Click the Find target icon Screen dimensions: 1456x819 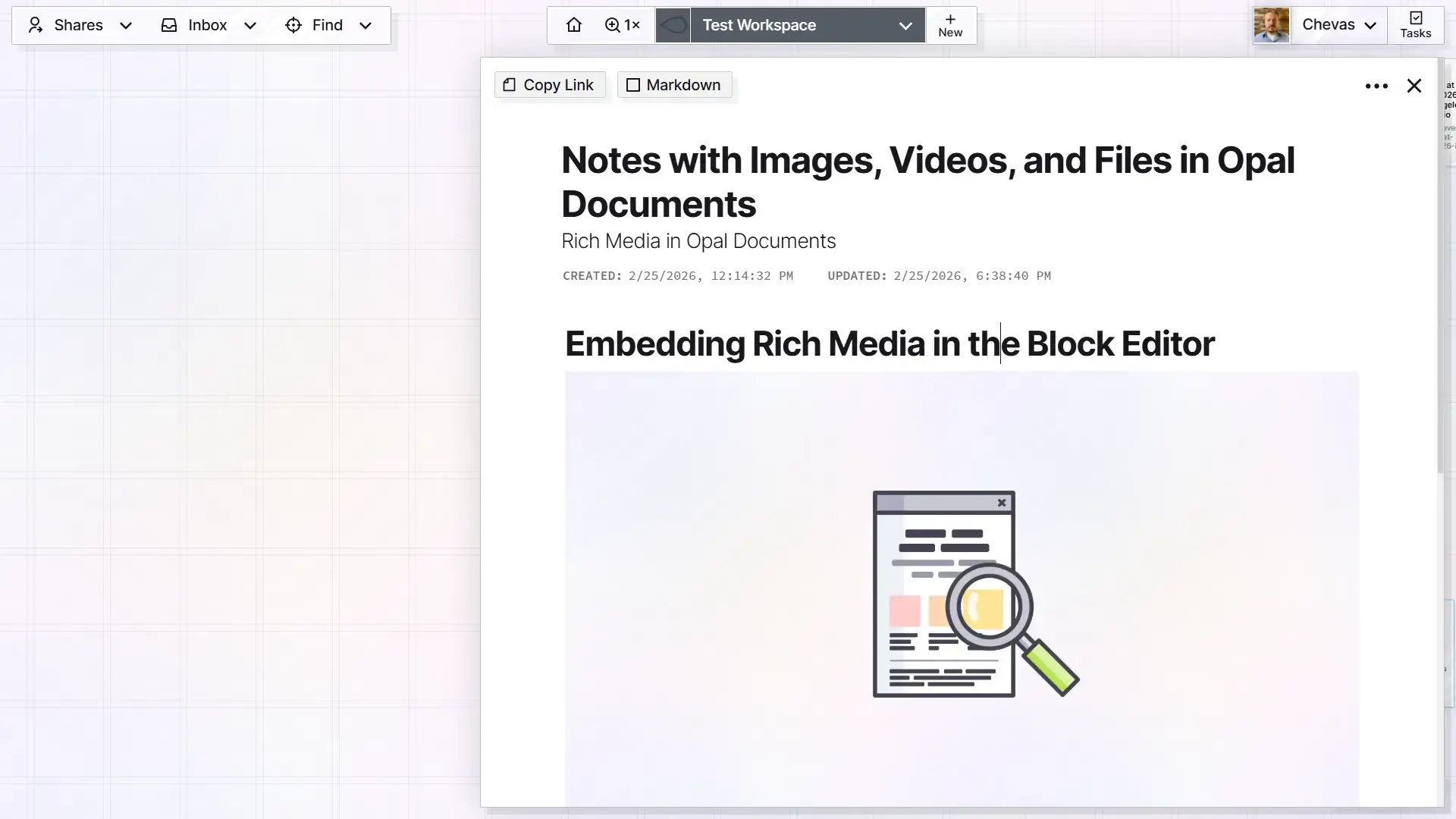click(293, 25)
